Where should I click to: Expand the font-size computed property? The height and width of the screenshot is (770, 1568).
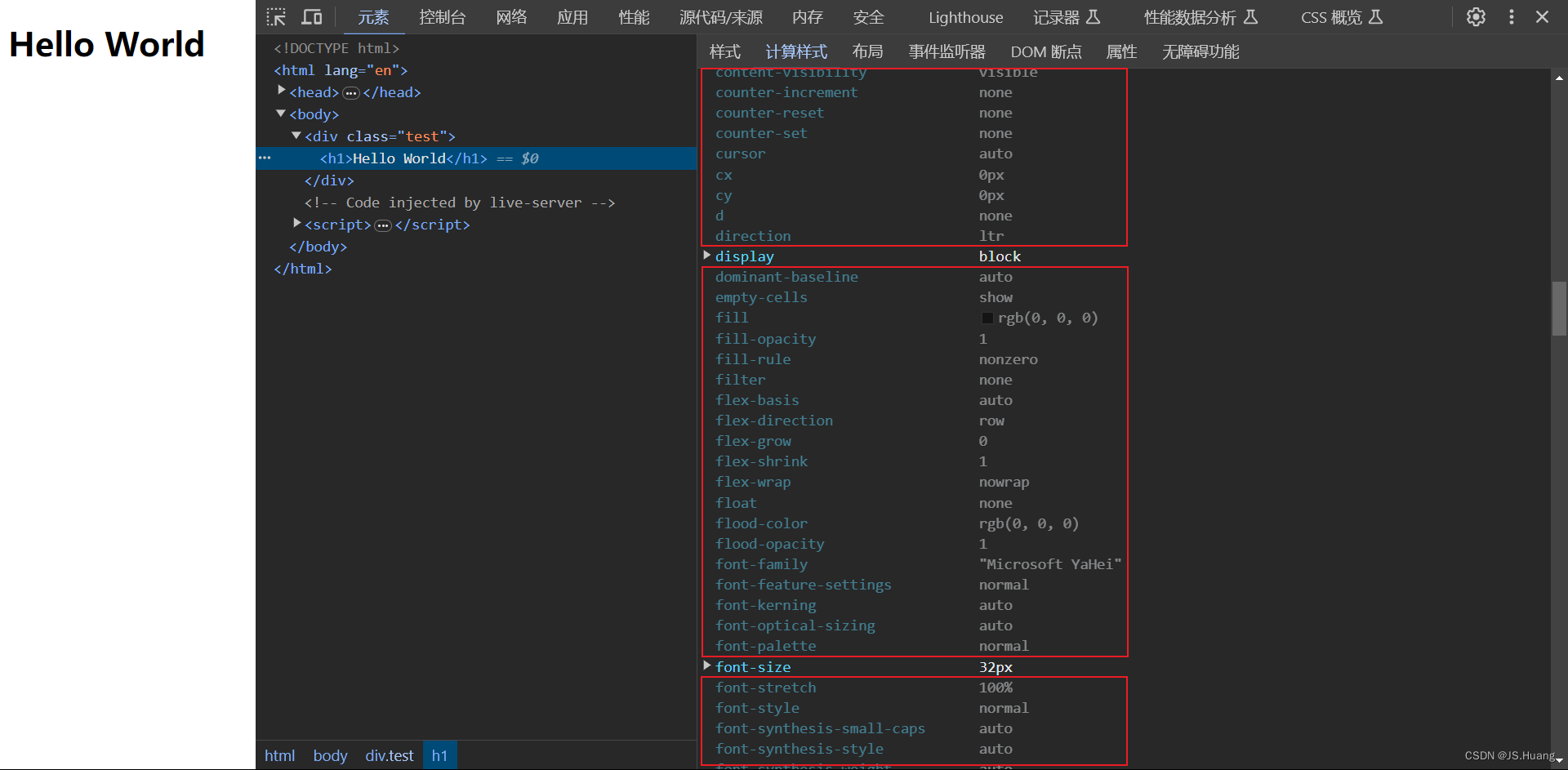(707, 666)
